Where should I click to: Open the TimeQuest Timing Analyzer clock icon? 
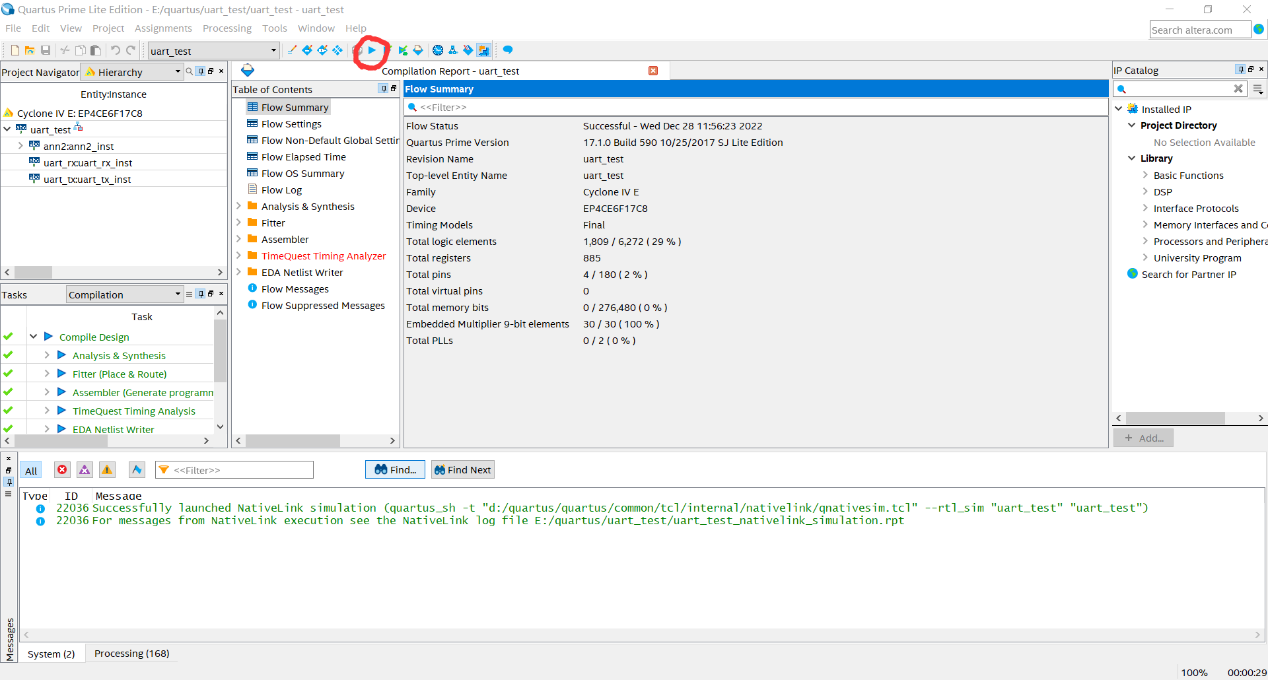437,50
